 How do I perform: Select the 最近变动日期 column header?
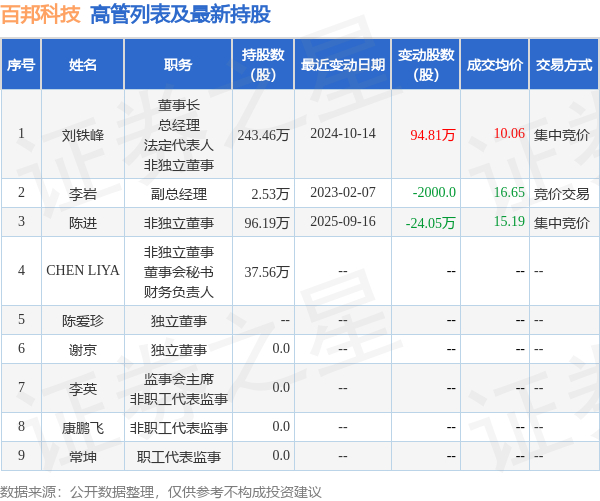click(342, 65)
